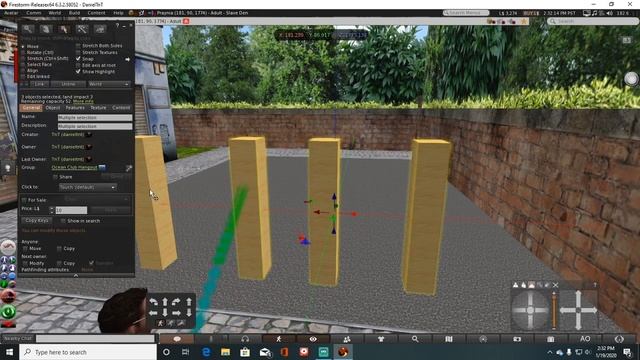Adjust the Price L$ stepper arrows
The height and width of the screenshot is (360, 640).
(51, 210)
